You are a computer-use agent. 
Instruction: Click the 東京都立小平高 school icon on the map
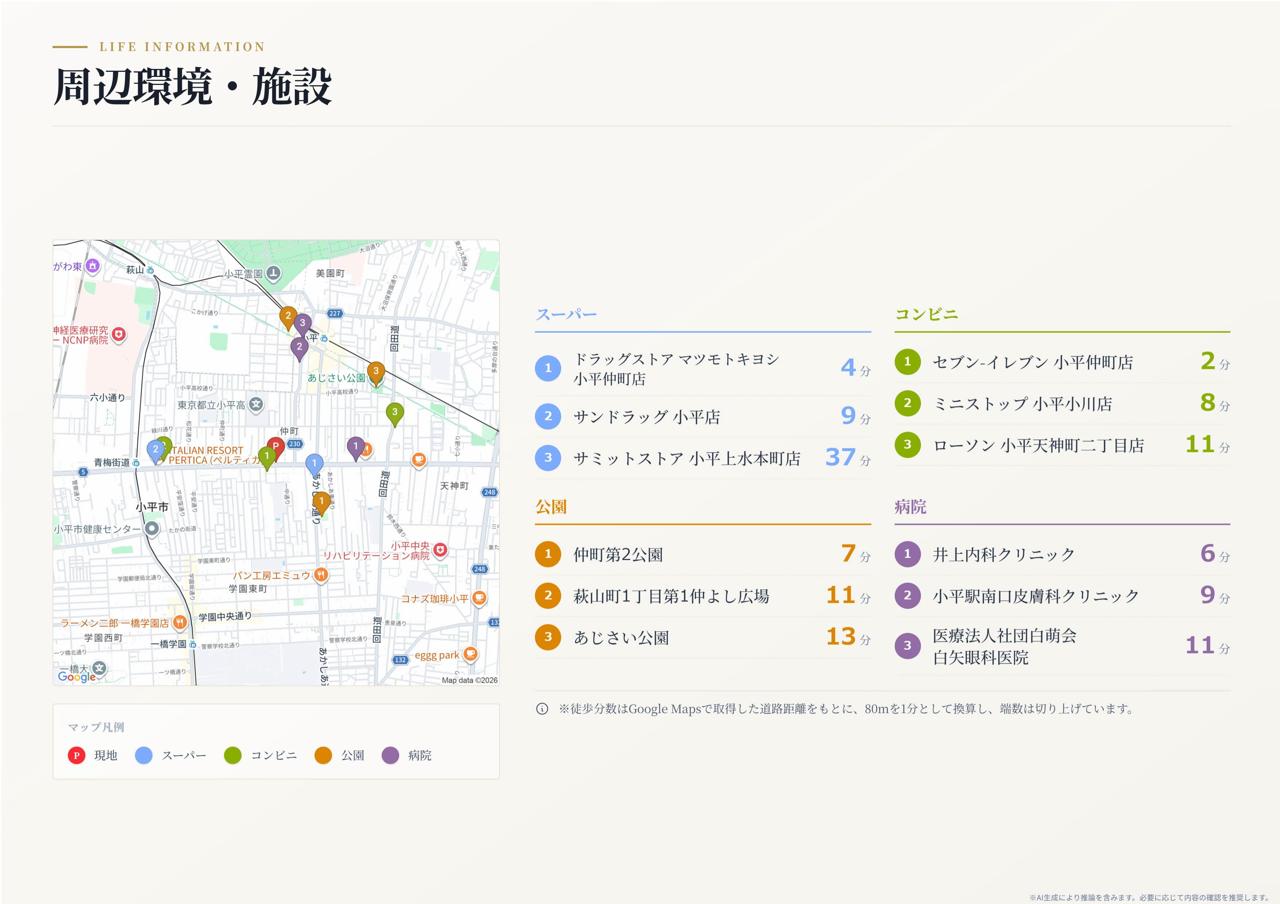click(x=256, y=404)
